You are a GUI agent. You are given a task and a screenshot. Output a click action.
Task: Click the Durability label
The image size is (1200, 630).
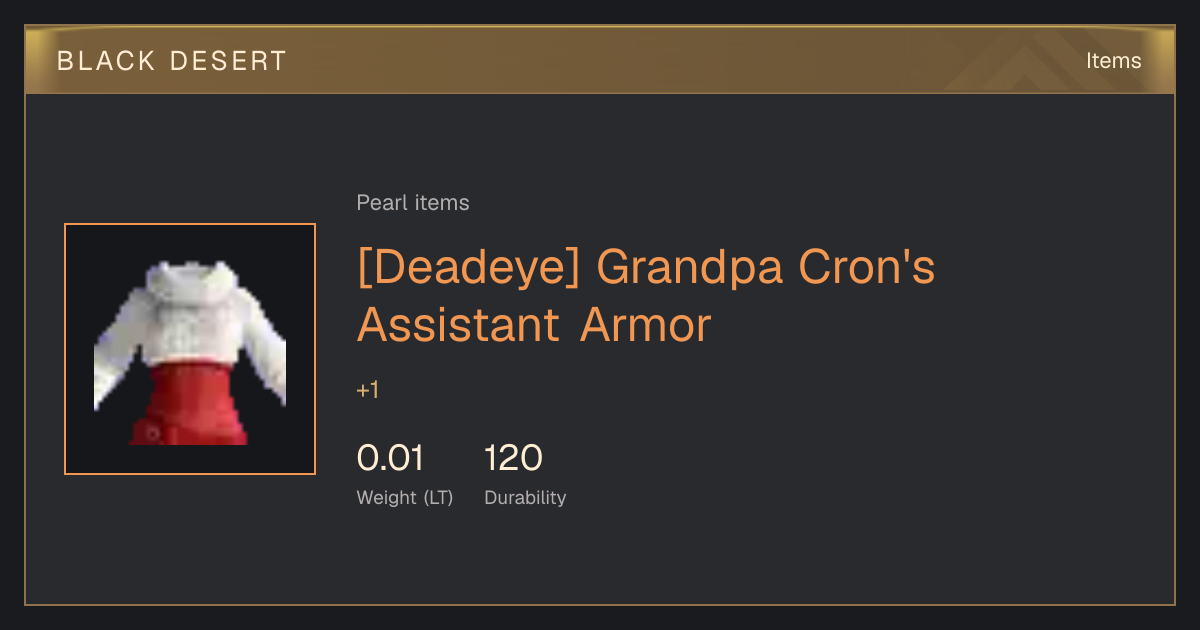[x=525, y=497]
